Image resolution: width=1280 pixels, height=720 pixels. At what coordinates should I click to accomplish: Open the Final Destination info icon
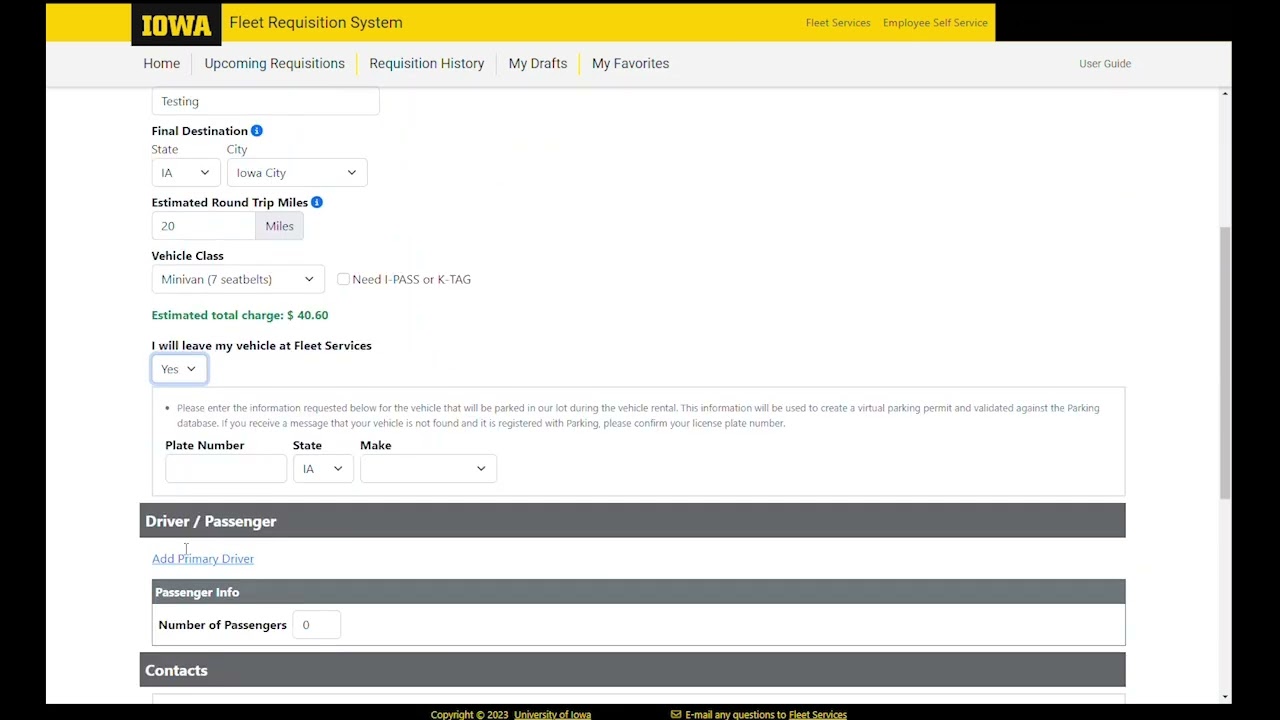click(x=257, y=131)
